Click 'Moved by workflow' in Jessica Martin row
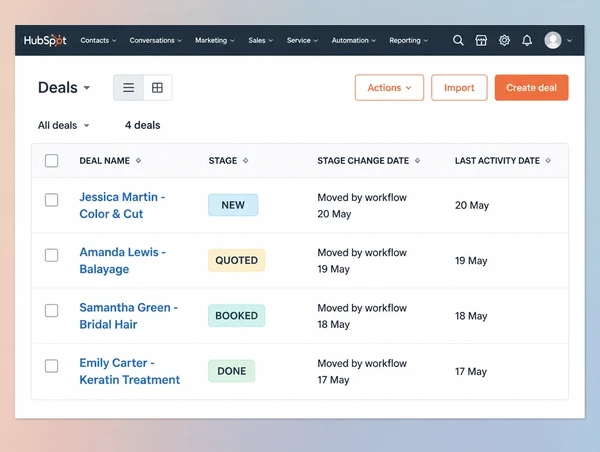The width and height of the screenshot is (600, 452). point(362,197)
